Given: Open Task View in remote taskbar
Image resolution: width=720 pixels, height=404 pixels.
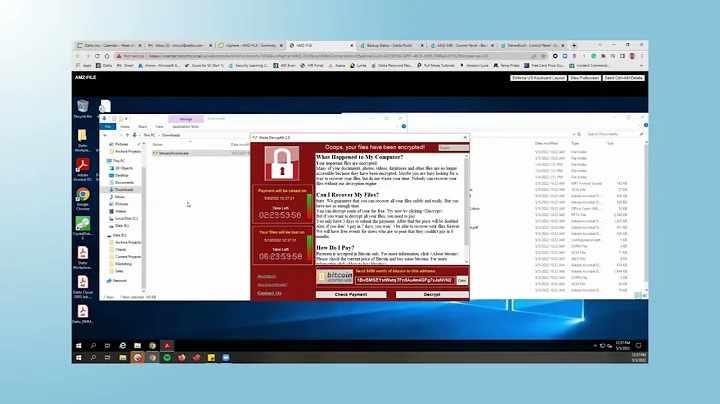Looking at the screenshot, I should (x=107, y=345).
